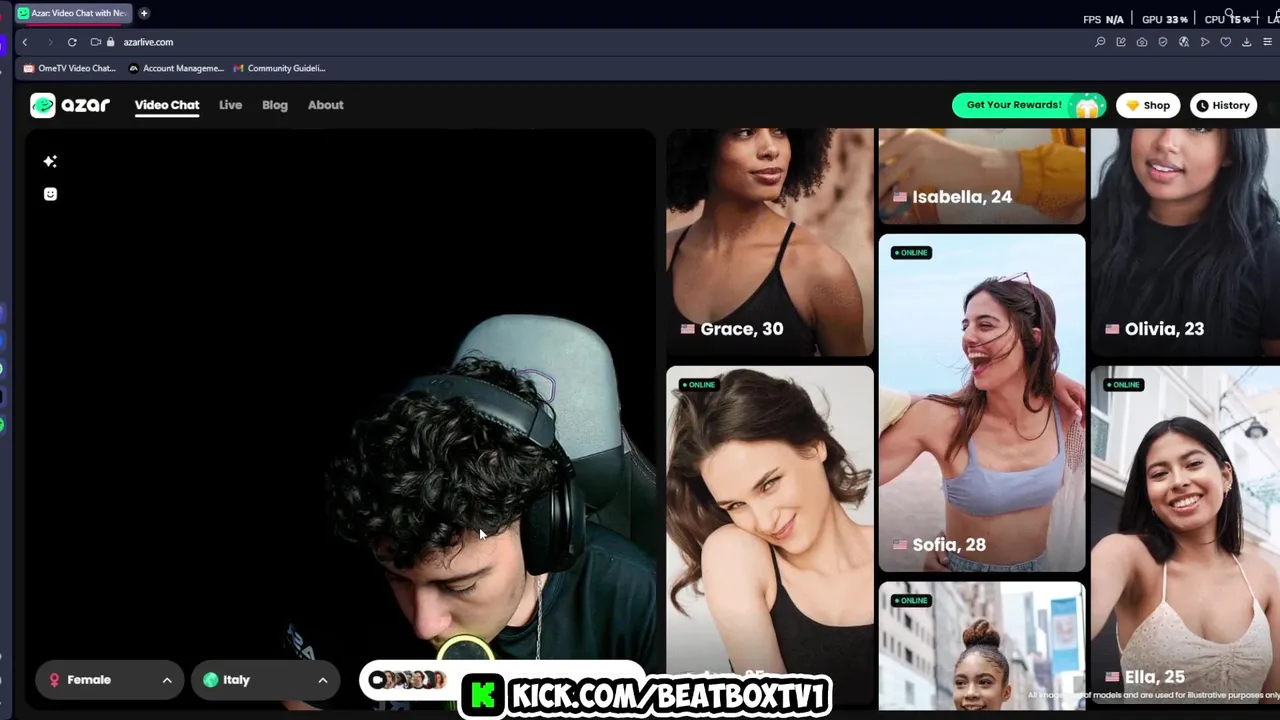Click the CPU 15% overlay readout
Screen dimensions: 1280x720
coord(1228,19)
